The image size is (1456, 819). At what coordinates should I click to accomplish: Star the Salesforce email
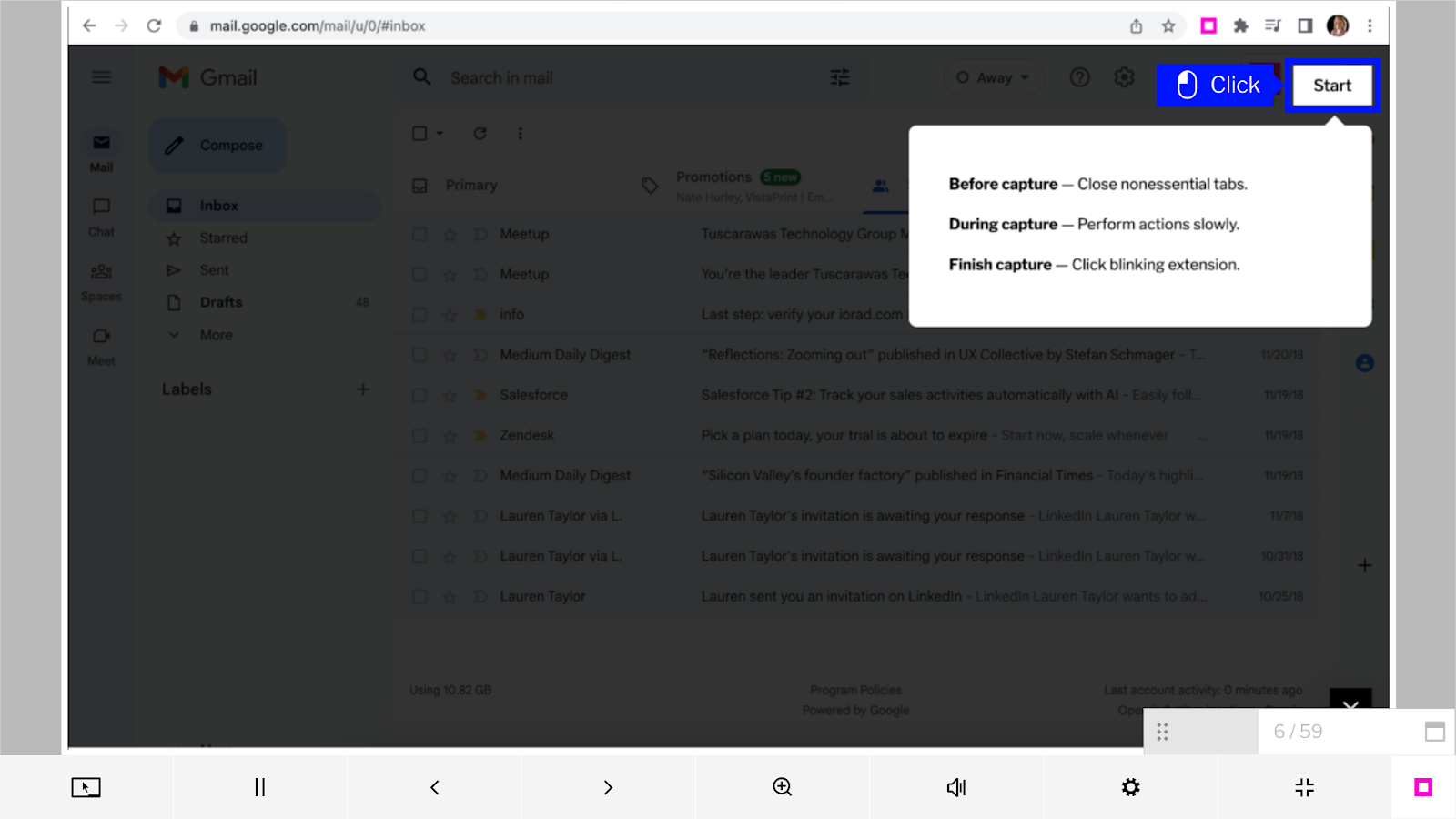coord(449,395)
